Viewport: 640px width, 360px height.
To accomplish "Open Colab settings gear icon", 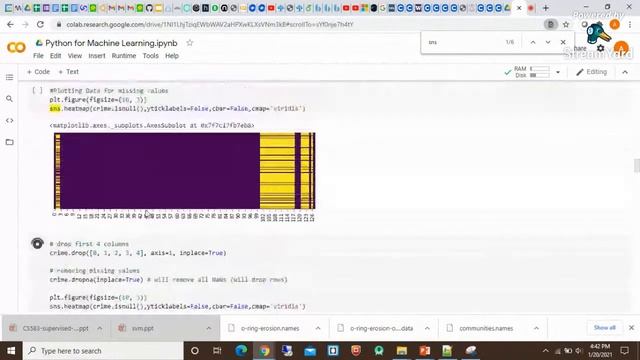I will click(600, 49).
